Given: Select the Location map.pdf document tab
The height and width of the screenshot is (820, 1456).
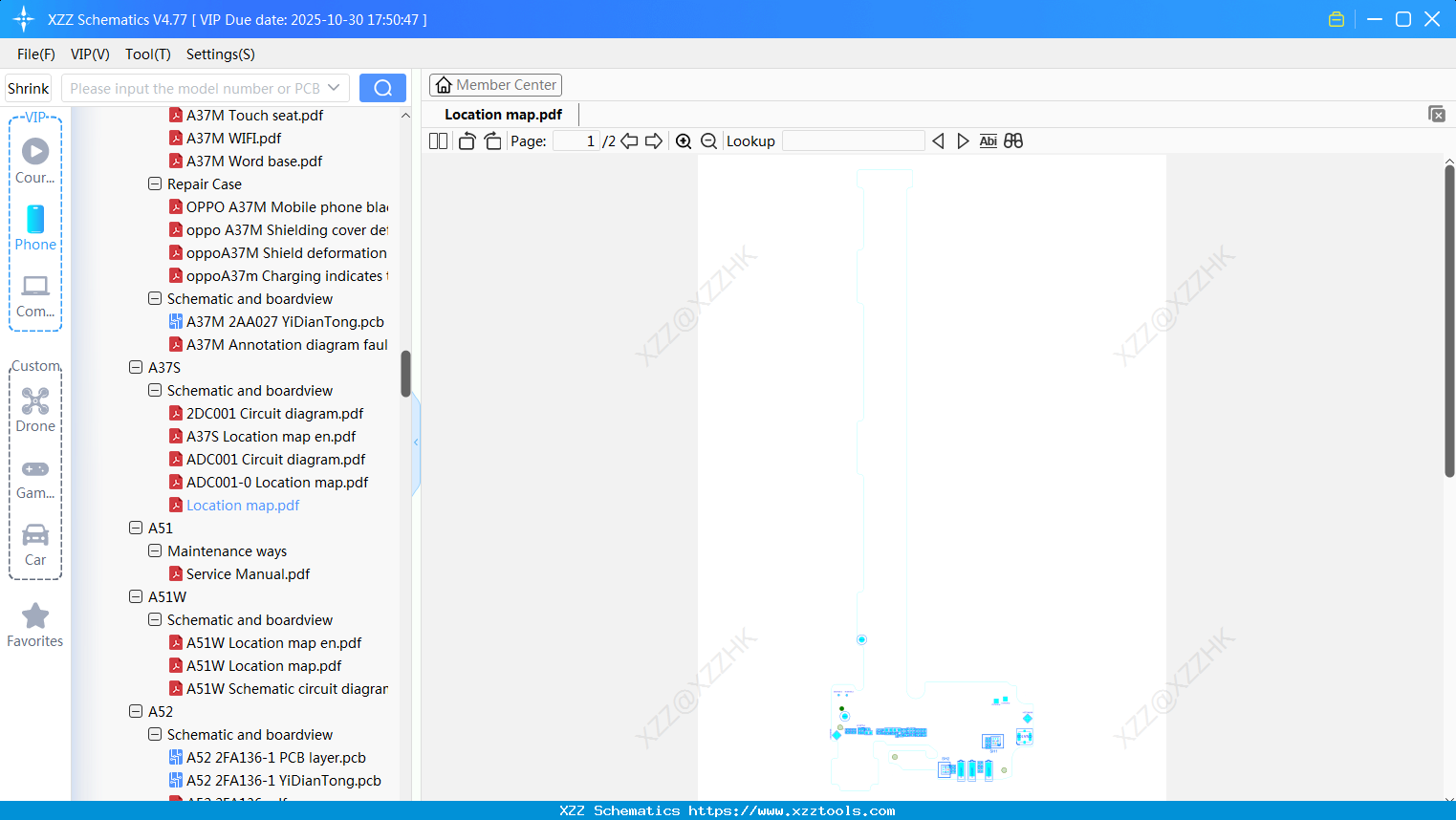Looking at the screenshot, I should [504, 115].
